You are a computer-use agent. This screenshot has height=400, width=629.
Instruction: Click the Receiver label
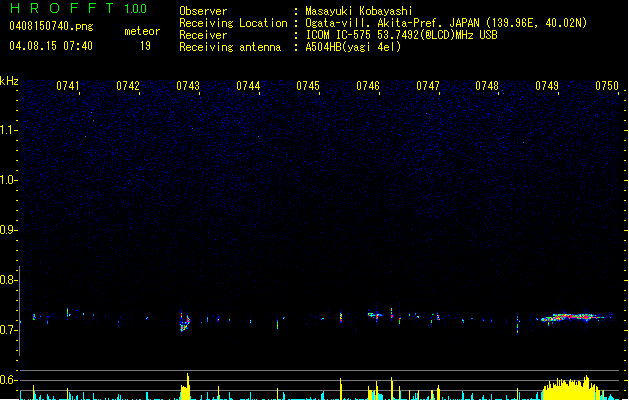(x=203, y=35)
